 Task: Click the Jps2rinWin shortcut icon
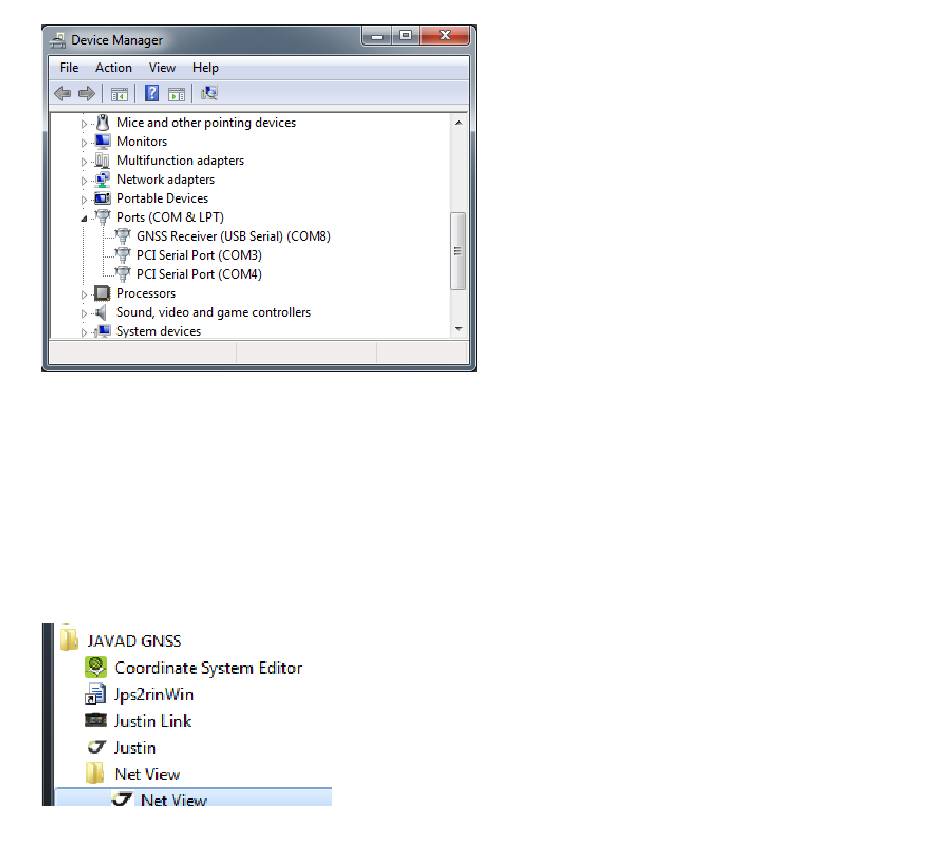tap(95, 694)
